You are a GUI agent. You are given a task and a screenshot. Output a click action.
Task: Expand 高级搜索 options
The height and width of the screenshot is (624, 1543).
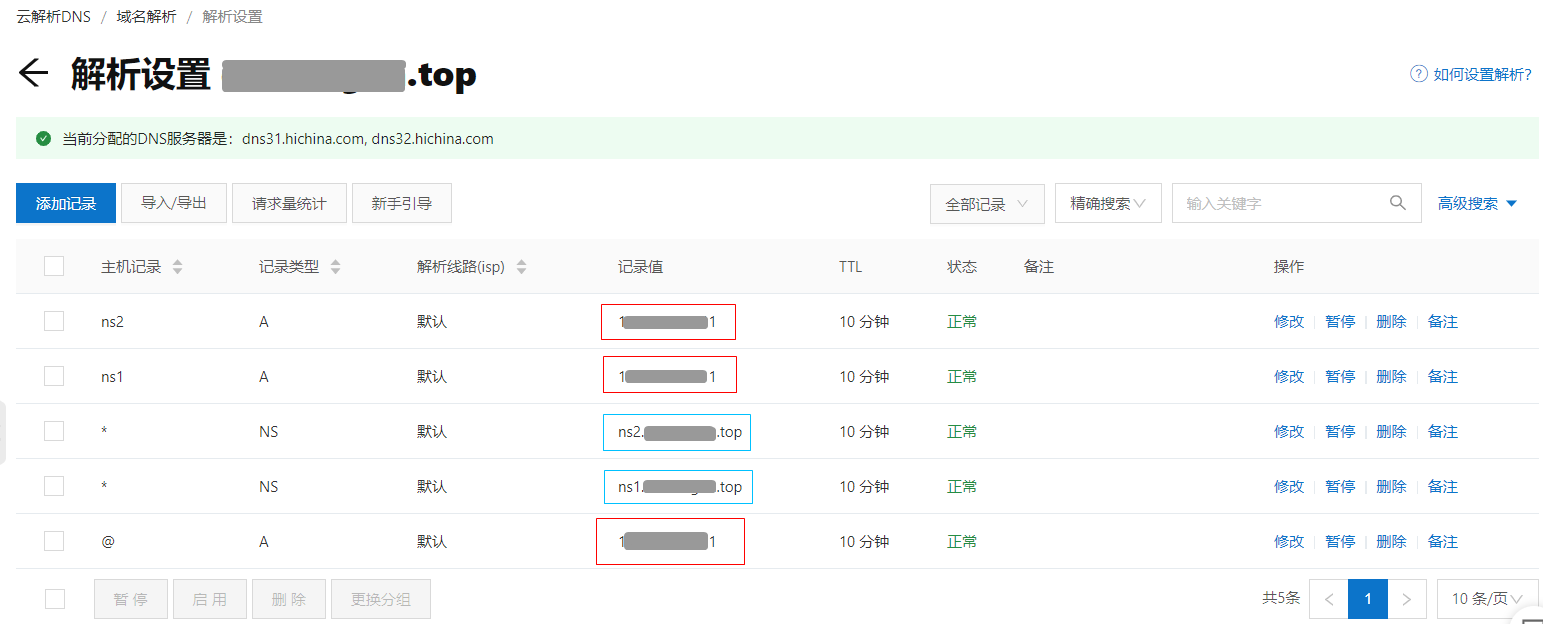(1477, 204)
